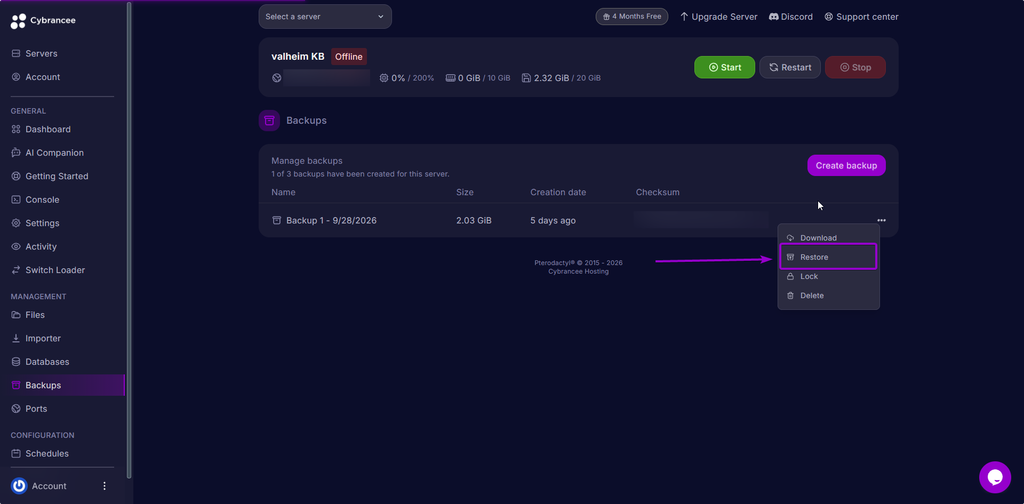Viewport: 1024px width, 504px height.
Task: Click the archive icon beside Backup 1
Action: coord(276,221)
